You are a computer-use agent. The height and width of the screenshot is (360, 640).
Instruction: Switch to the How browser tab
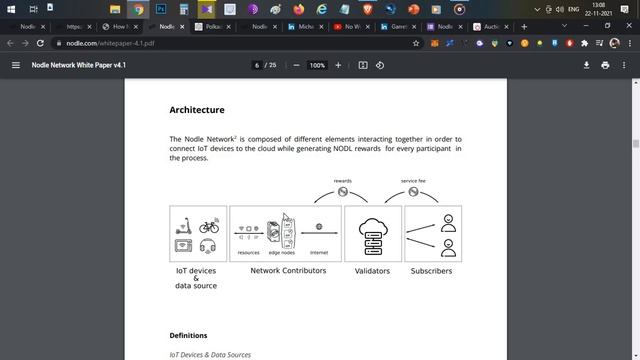[x=119, y=27]
